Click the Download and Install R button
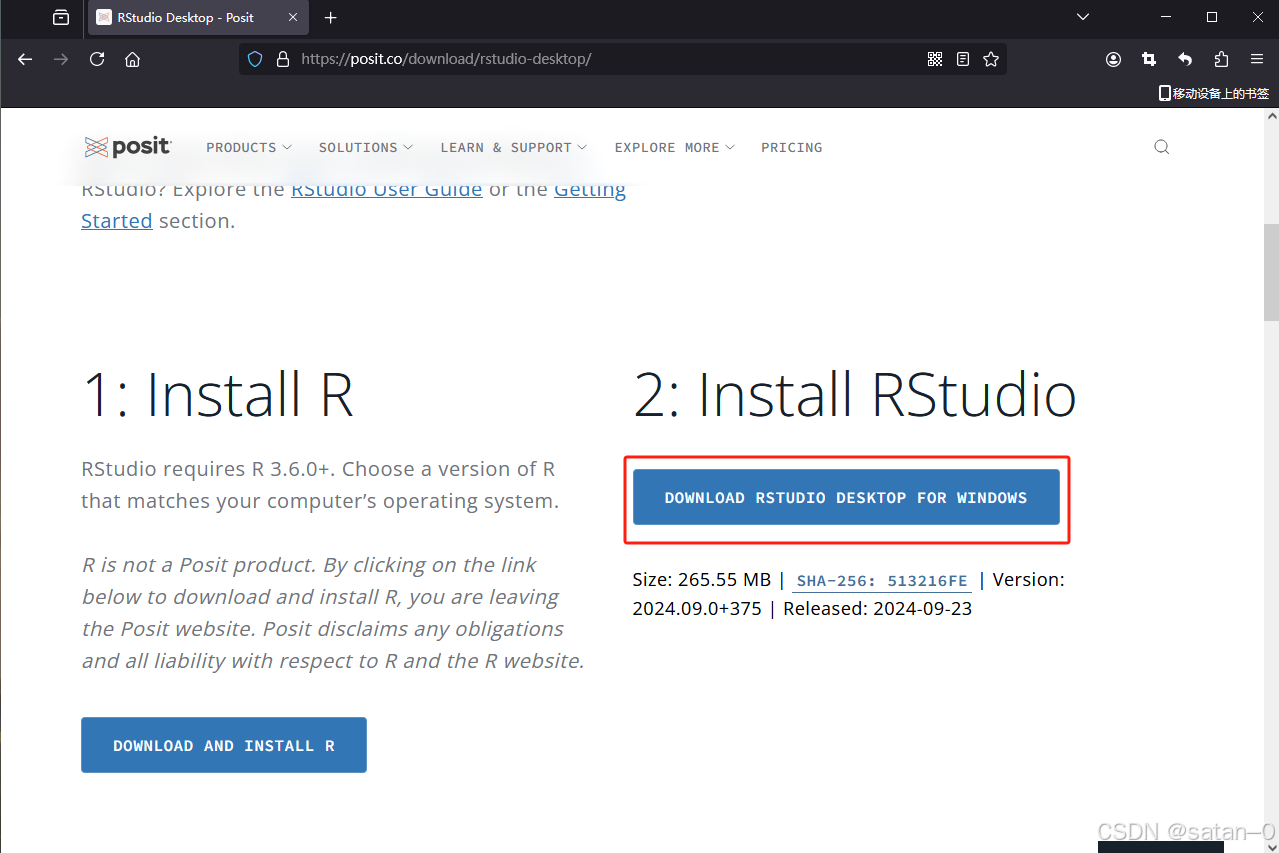The width and height of the screenshot is (1279, 853). click(x=224, y=745)
